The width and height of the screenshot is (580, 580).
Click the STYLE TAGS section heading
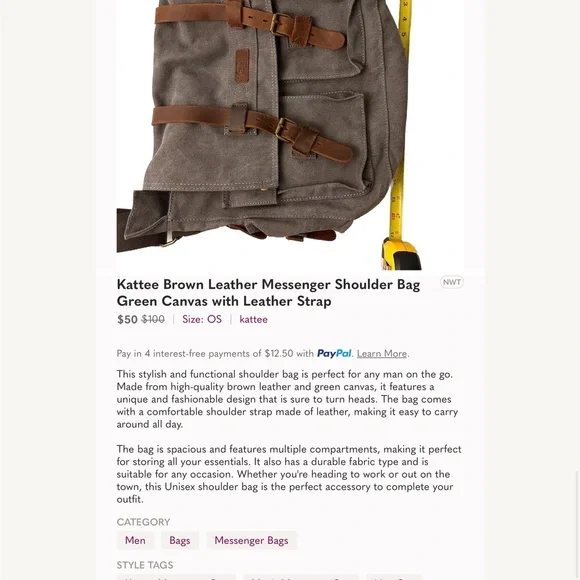(145, 565)
